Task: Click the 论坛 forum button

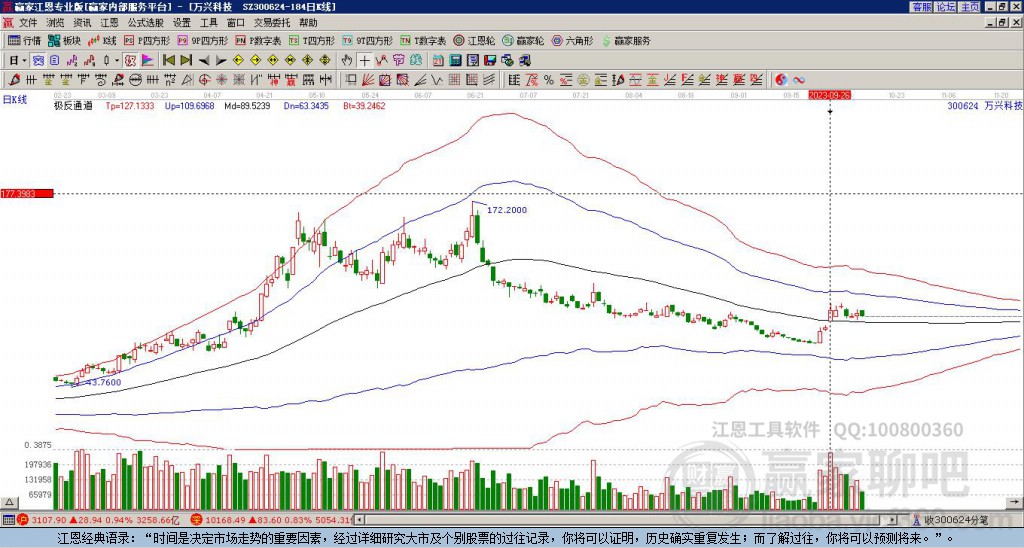Action: [x=946, y=7]
